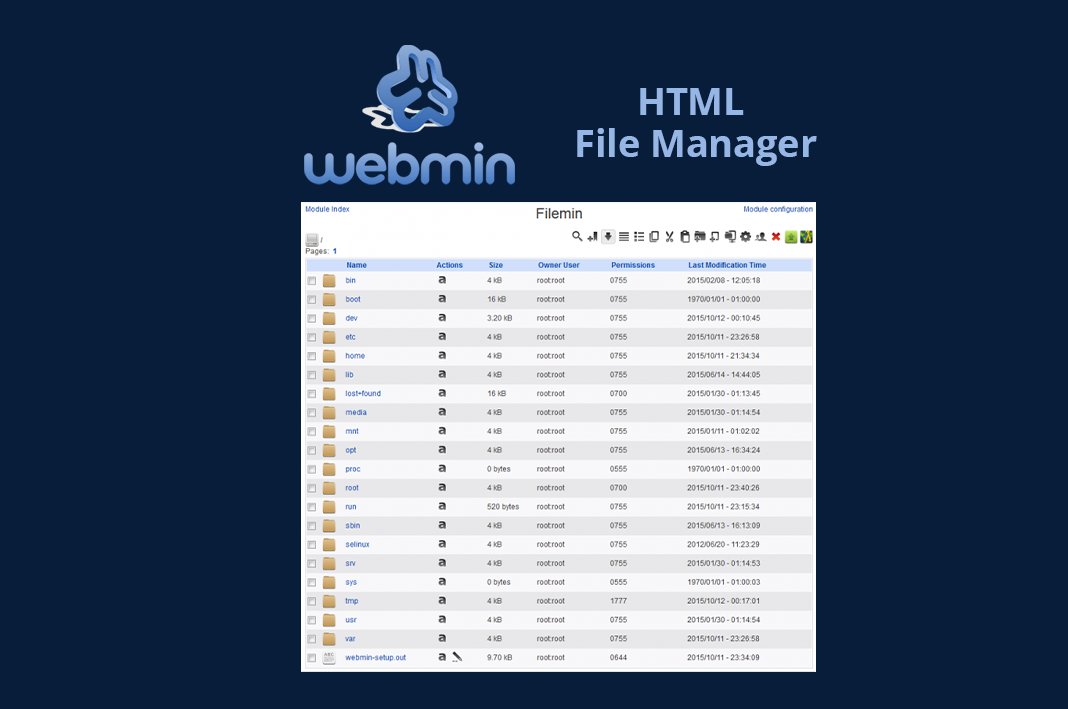Check the checkbox beside webmin-setup.out
The image size is (1068, 709).
click(x=311, y=657)
